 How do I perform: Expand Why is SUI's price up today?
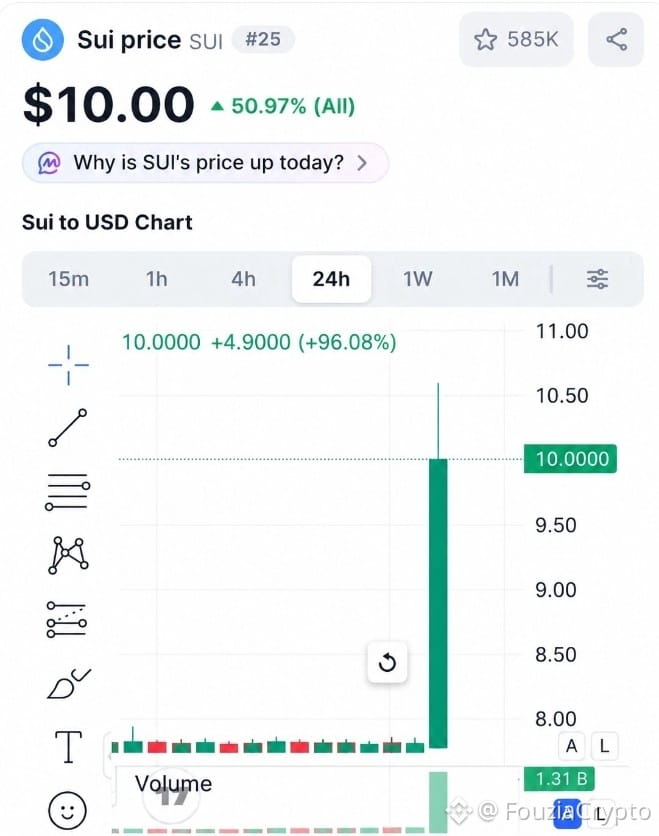click(205, 163)
